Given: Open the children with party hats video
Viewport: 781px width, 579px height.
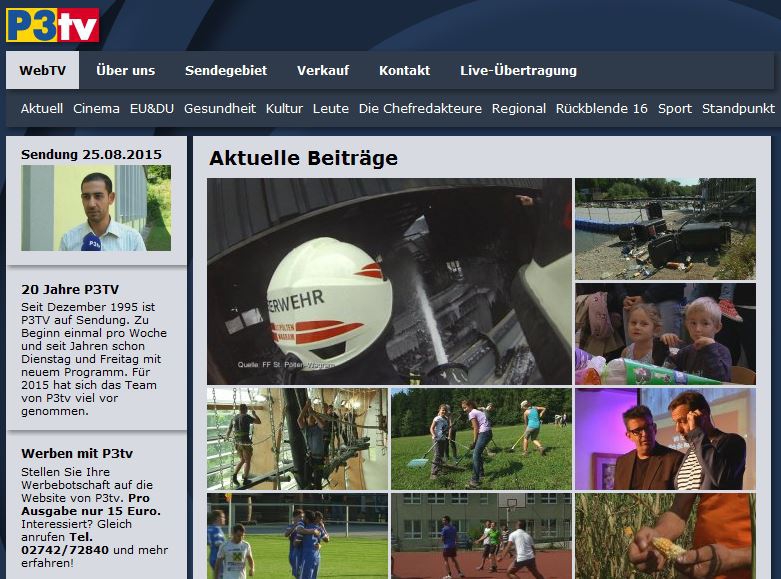Looking at the screenshot, I should (x=665, y=333).
